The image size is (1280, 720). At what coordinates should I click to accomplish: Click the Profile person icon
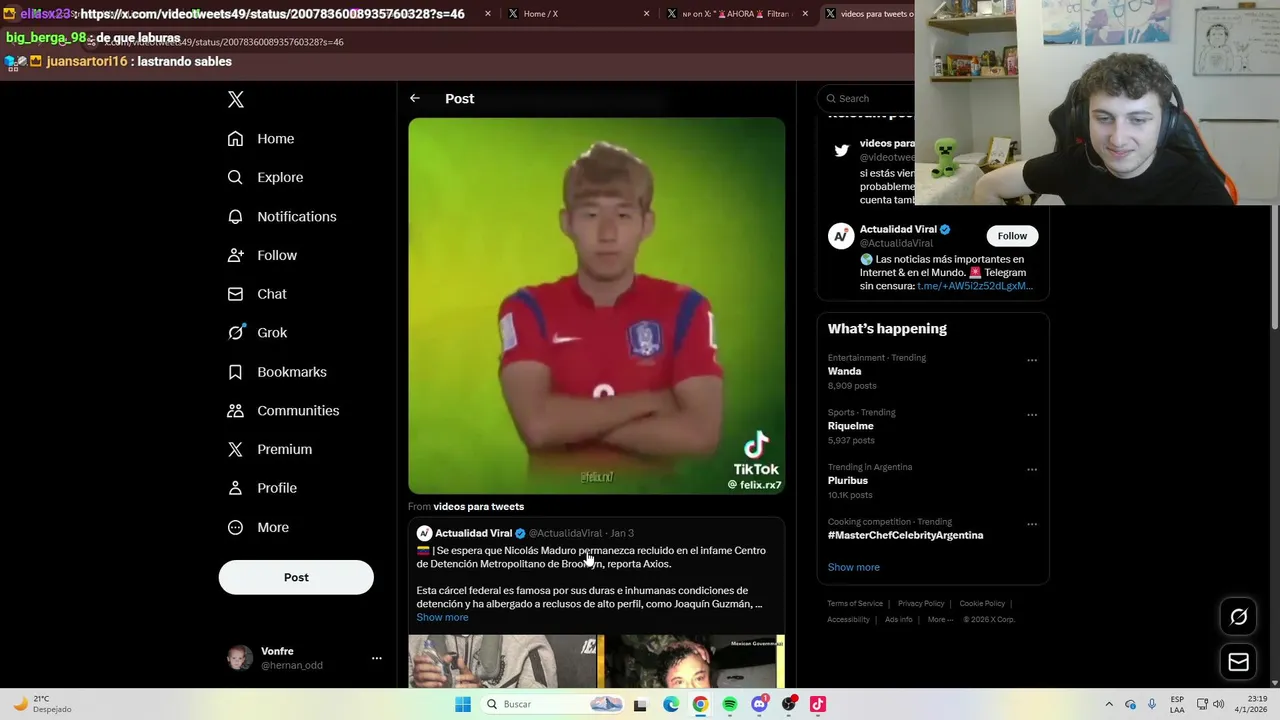click(x=235, y=488)
